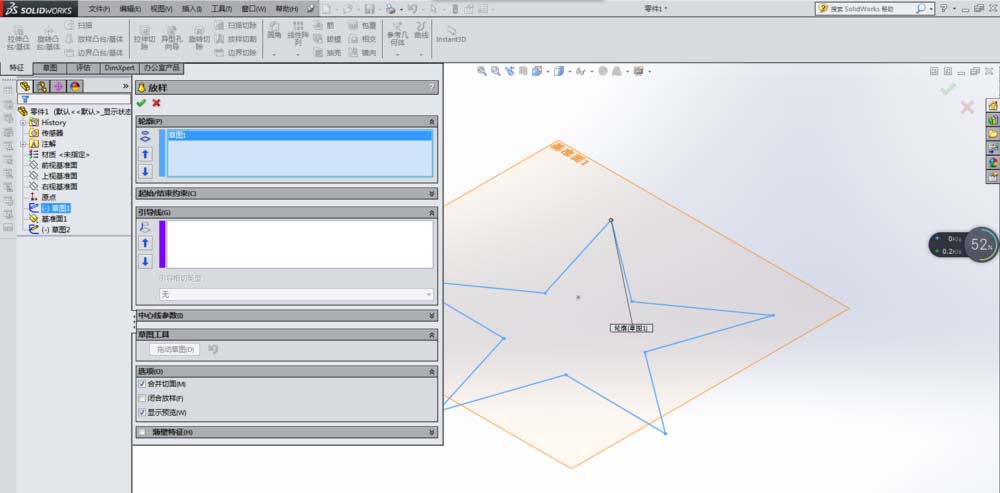Click the Previous View icon
This screenshot has width=1000, height=493.
(x=509, y=71)
